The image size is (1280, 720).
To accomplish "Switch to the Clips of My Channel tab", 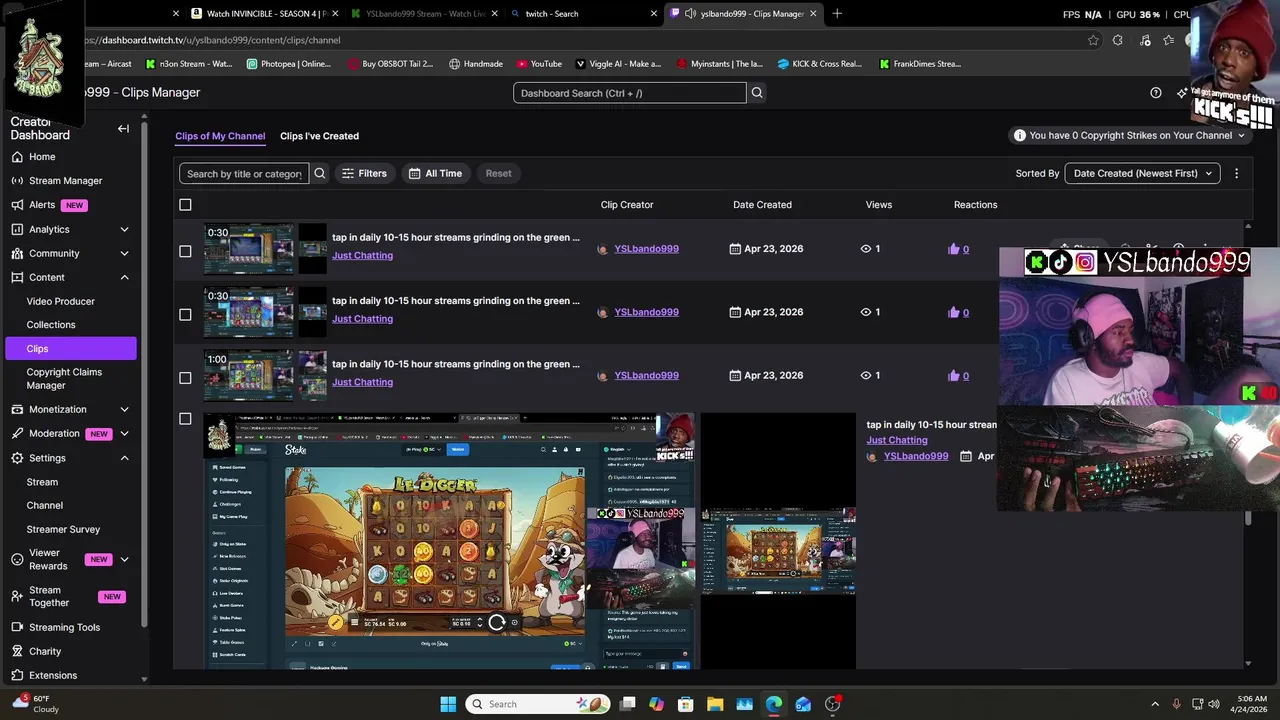I will pos(220,136).
